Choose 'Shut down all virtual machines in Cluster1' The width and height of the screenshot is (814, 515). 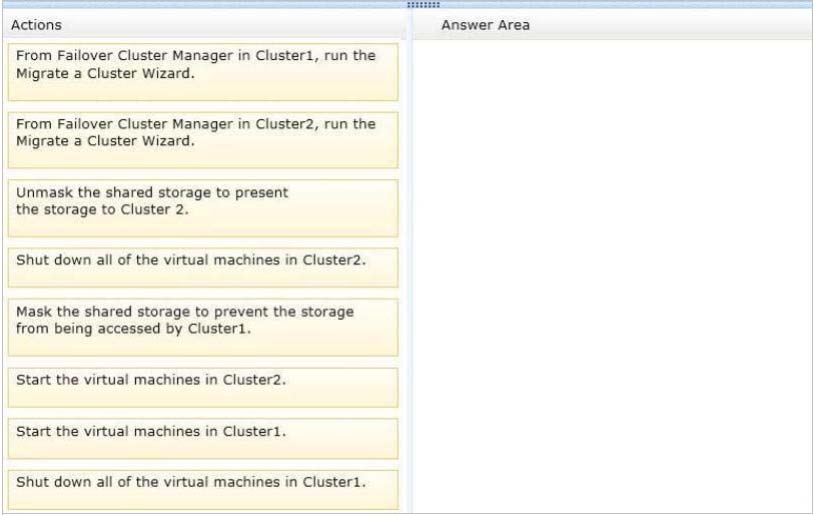[203, 490]
